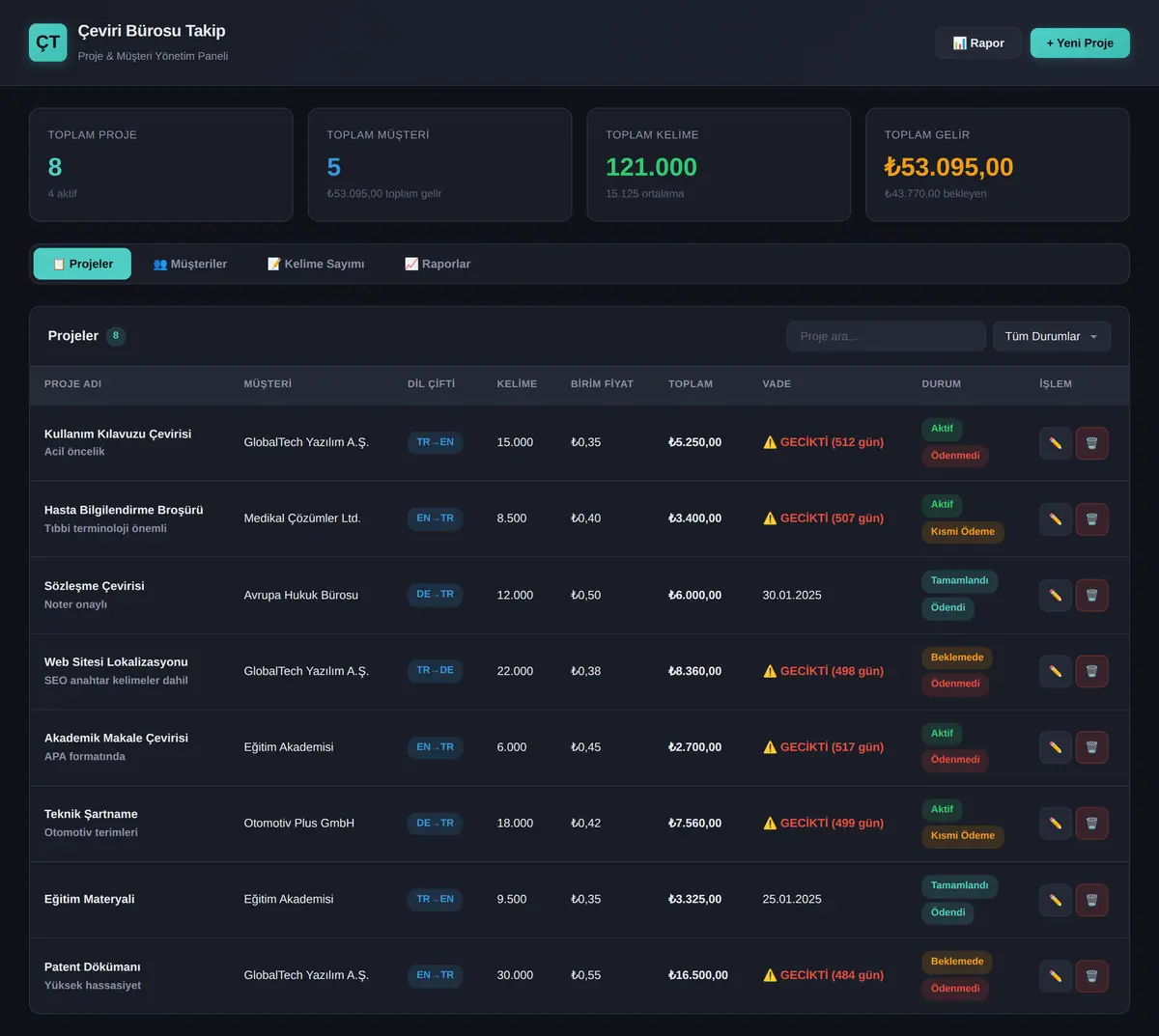This screenshot has width=1159, height=1036.
Task: Click the Rapor button
Action: tap(978, 42)
